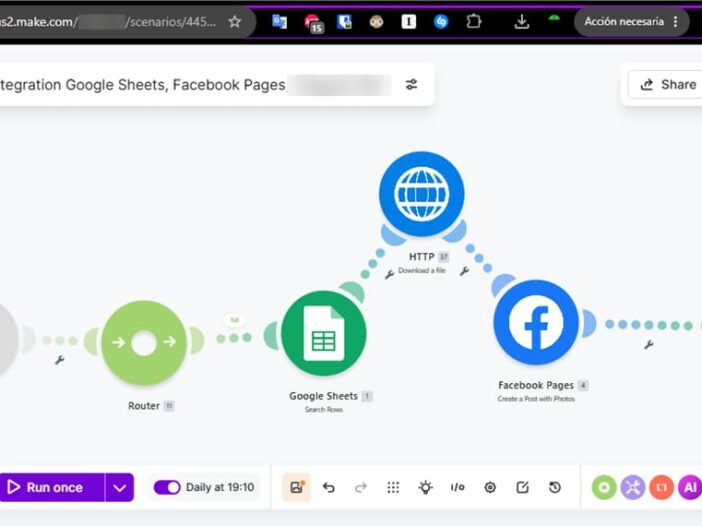Bookmark the page with the star icon
This screenshot has height=526, width=702.
[x=235, y=21]
